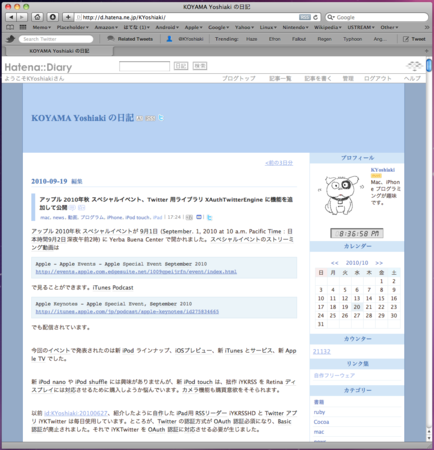Click the vertical scrollbar thumb
The height and width of the screenshot is (450, 434).
point(429,65)
